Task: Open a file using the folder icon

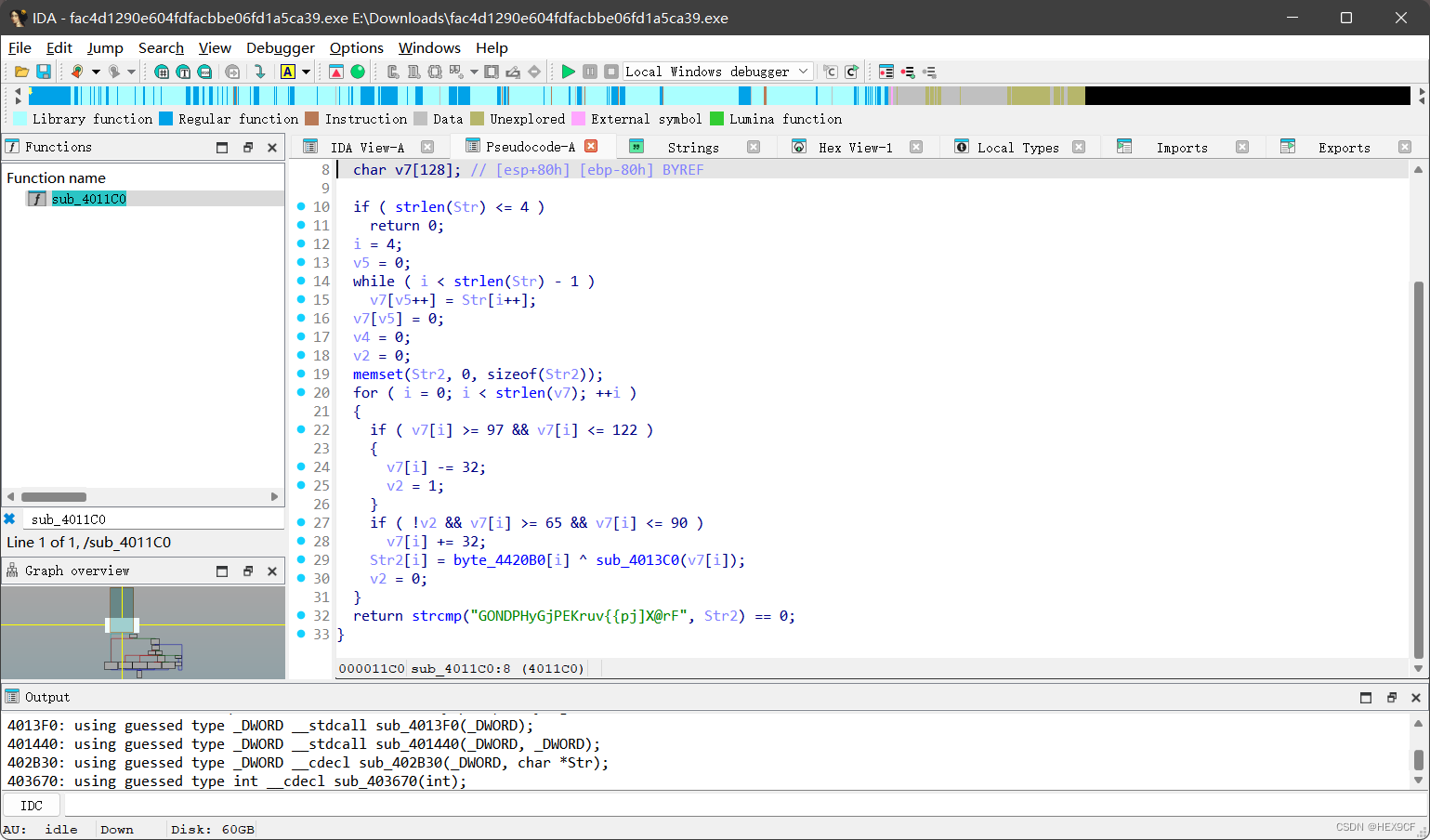Action: point(20,72)
